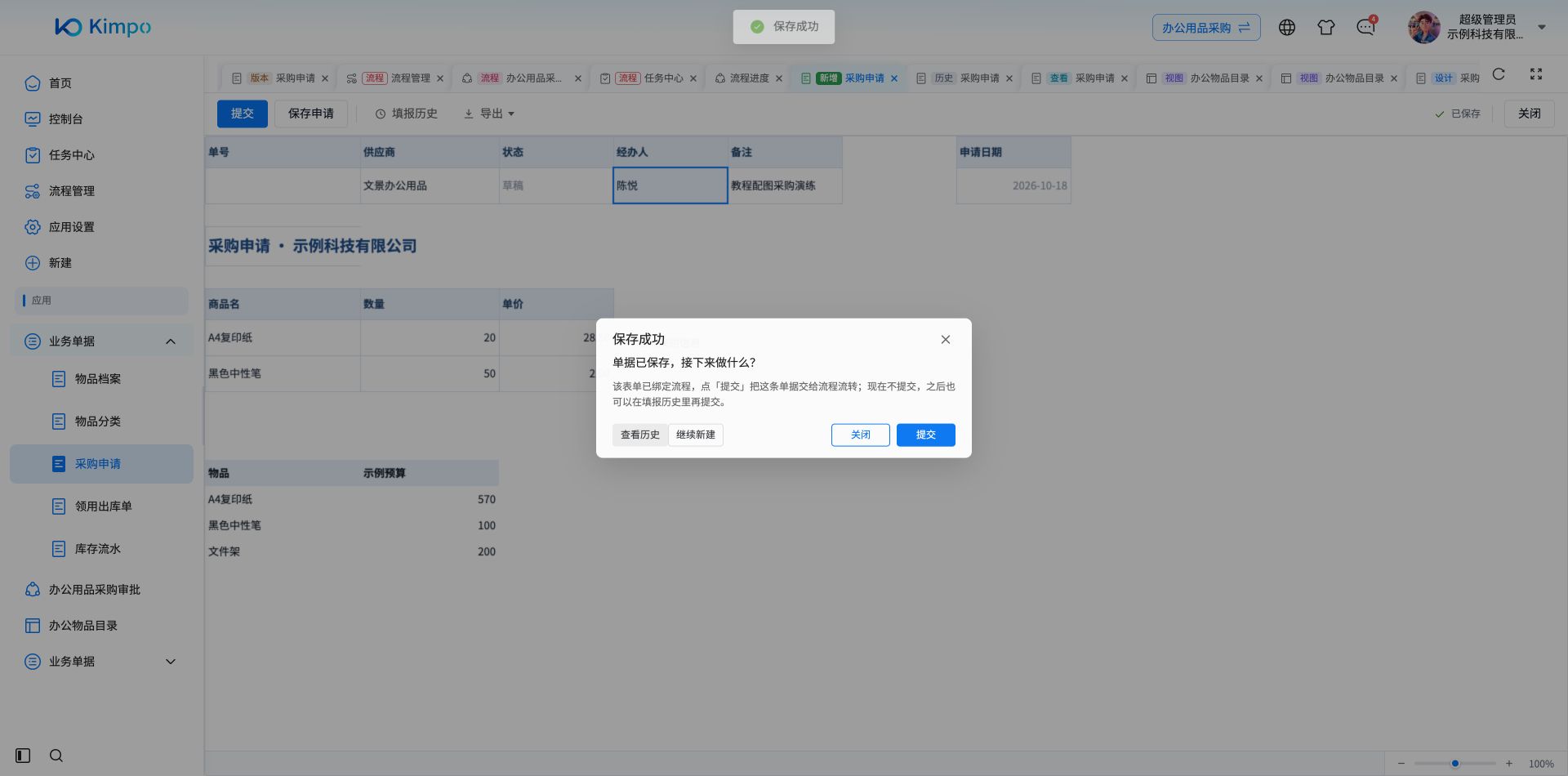Click the zoom slider handle
Image resolution: width=1568 pixels, height=776 pixels.
[1455, 764]
